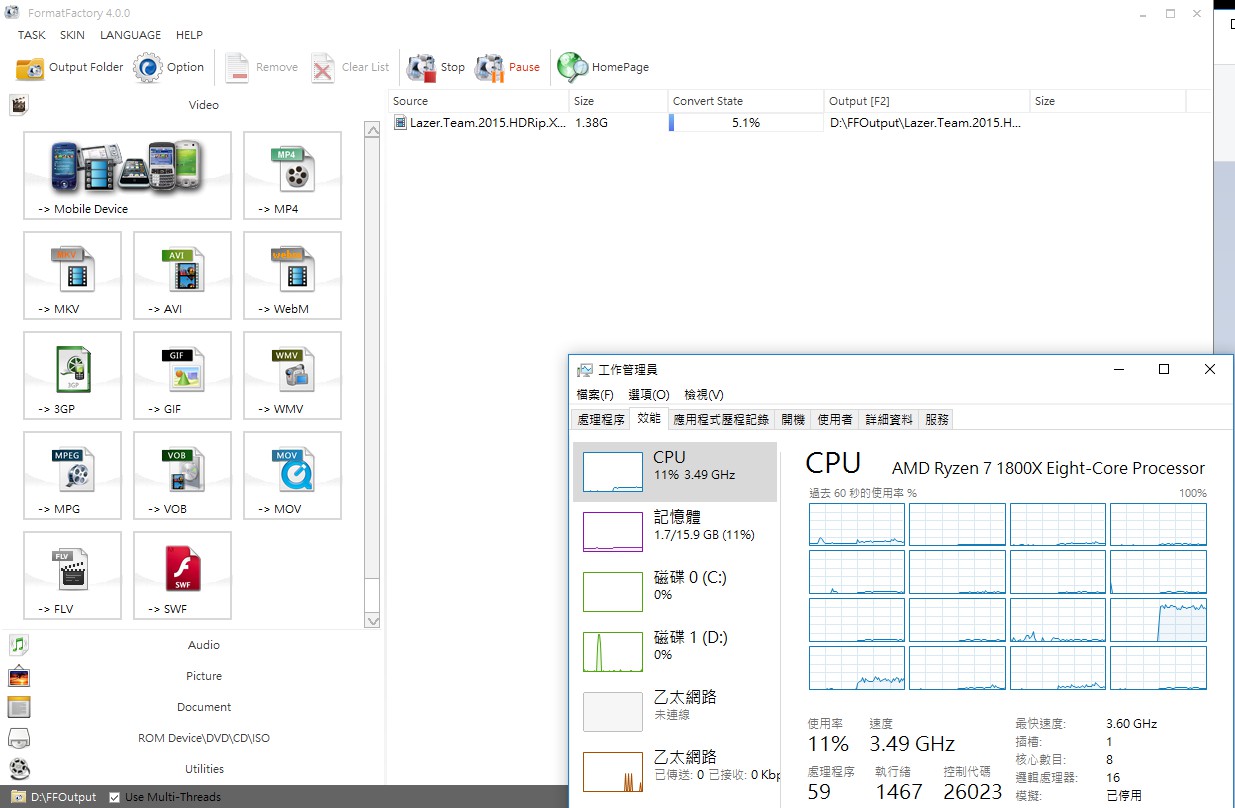The image size is (1235, 808).
Task: Select the 記憶體 memory performance item
Action: tap(675, 532)
